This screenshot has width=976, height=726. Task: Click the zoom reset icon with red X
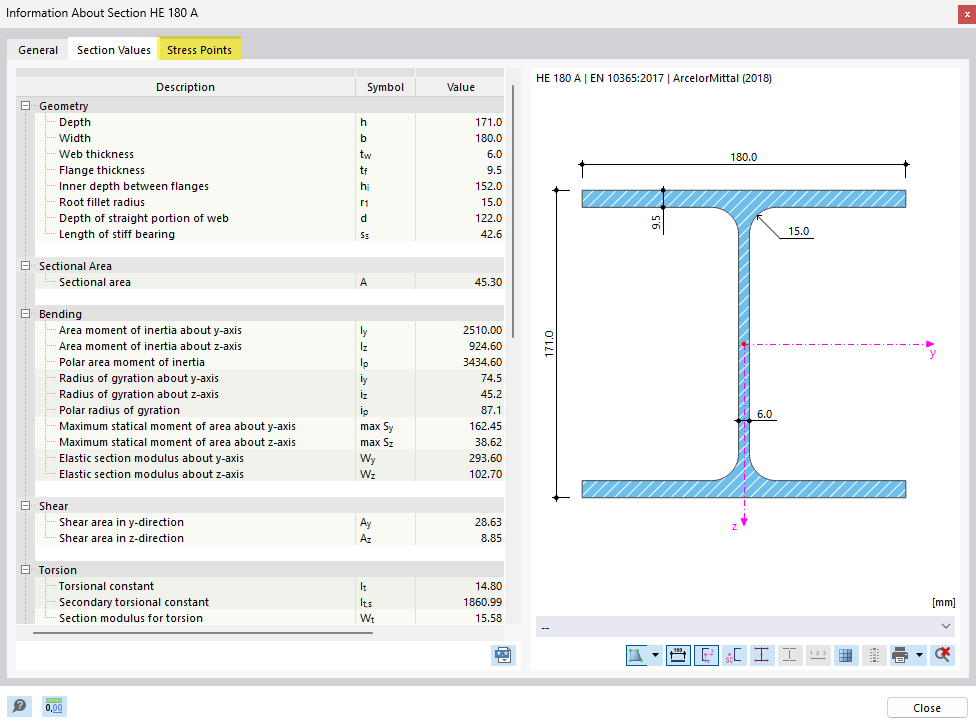point(942,655)
